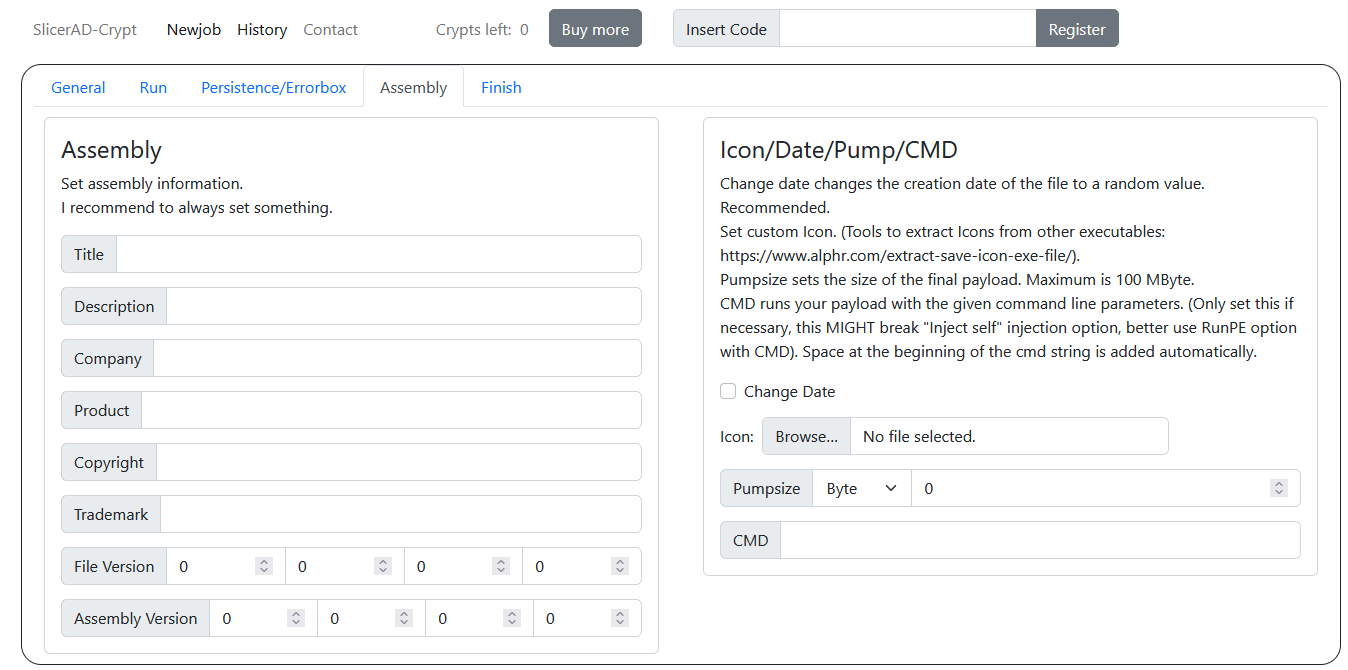Open the Persistence/Errorbox tab
Screen dimensions: 1348x670
tap(274, 87)
